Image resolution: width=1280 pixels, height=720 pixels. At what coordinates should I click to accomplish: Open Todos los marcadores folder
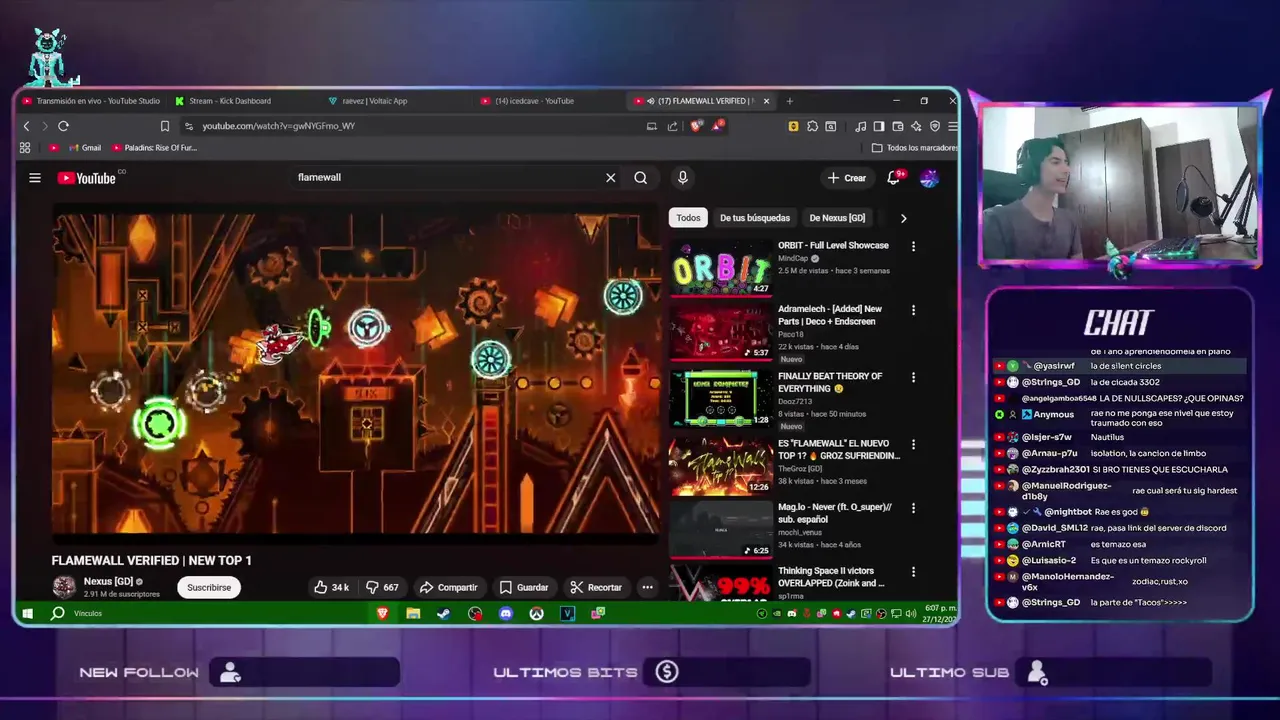tap(914, 148)
